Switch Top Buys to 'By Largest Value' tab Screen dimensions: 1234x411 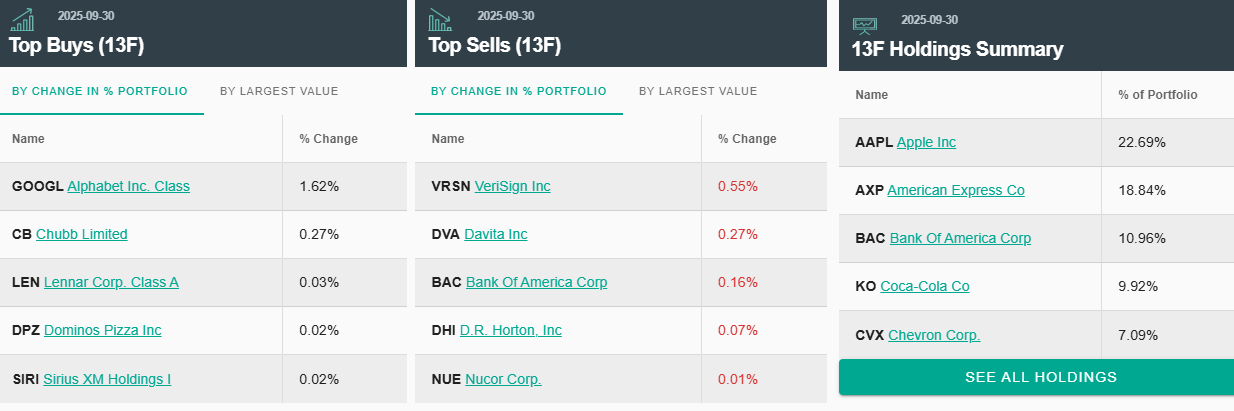(279, 91)
